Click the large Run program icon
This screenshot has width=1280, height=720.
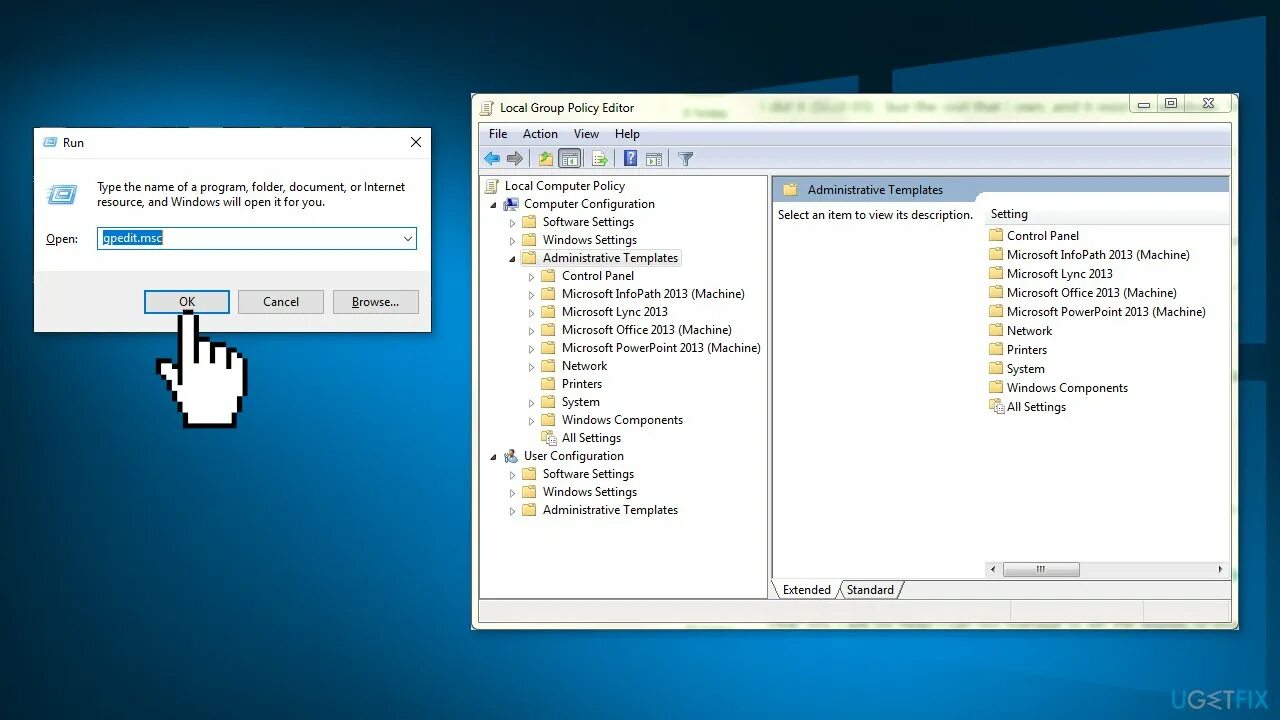pos(62,194)
